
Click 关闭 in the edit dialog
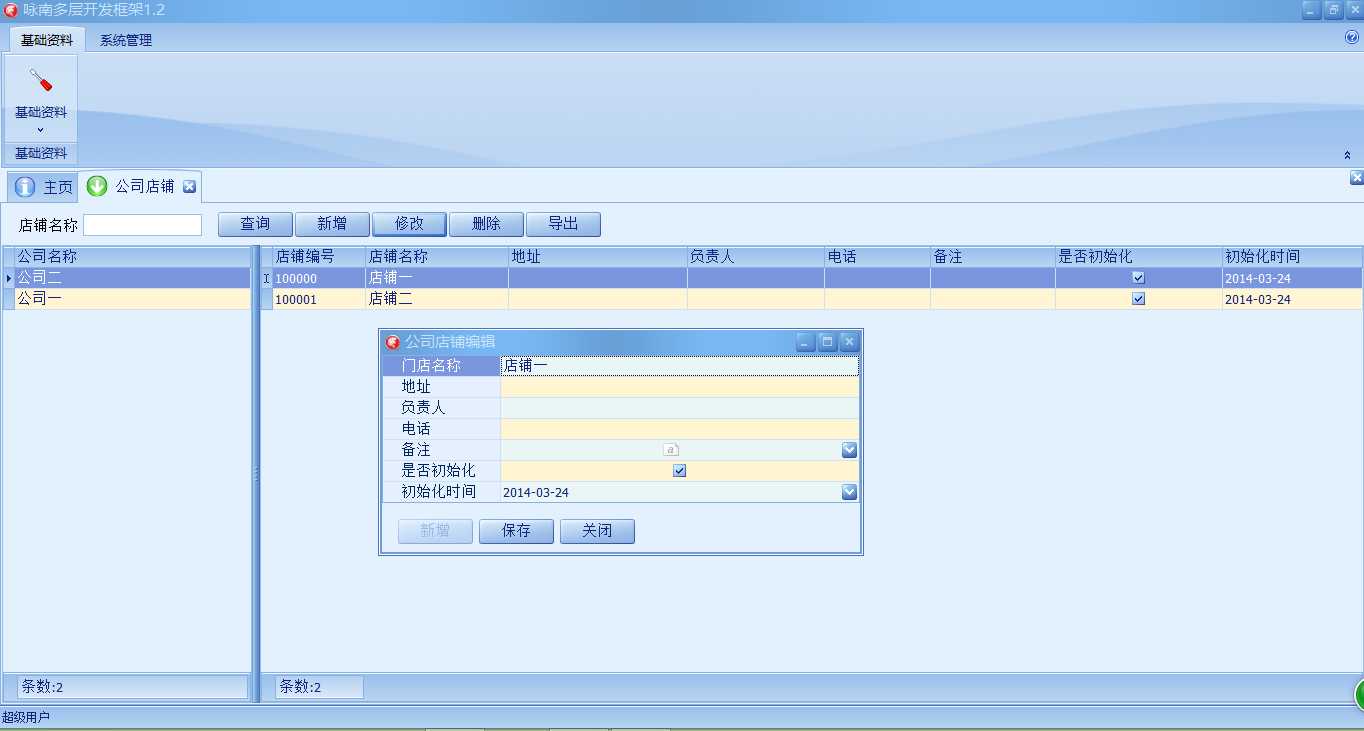(597, 531)
